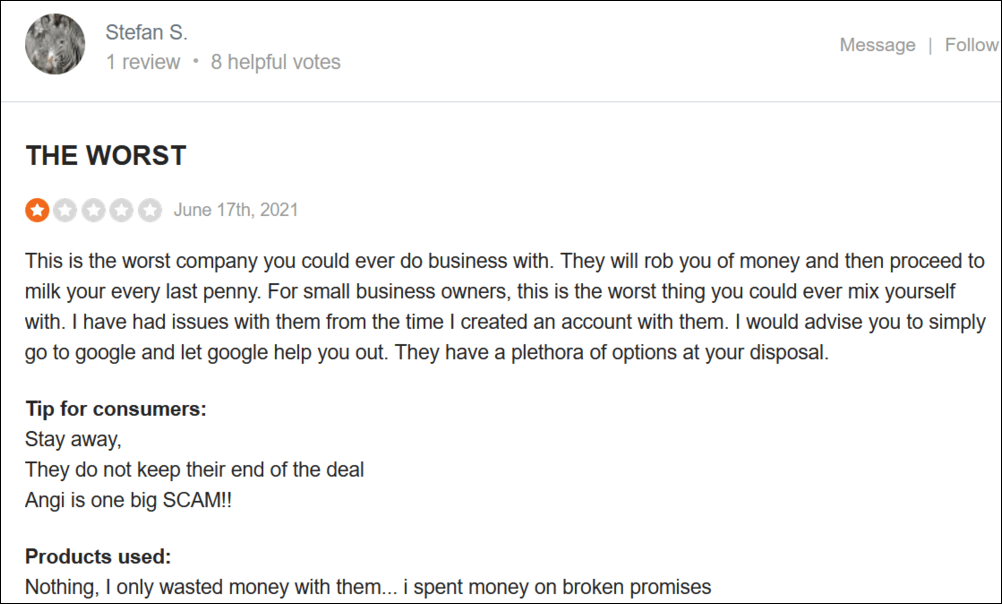Click the '8 helpful votes' label
The image size is (1002, 604).
point(276,61)
